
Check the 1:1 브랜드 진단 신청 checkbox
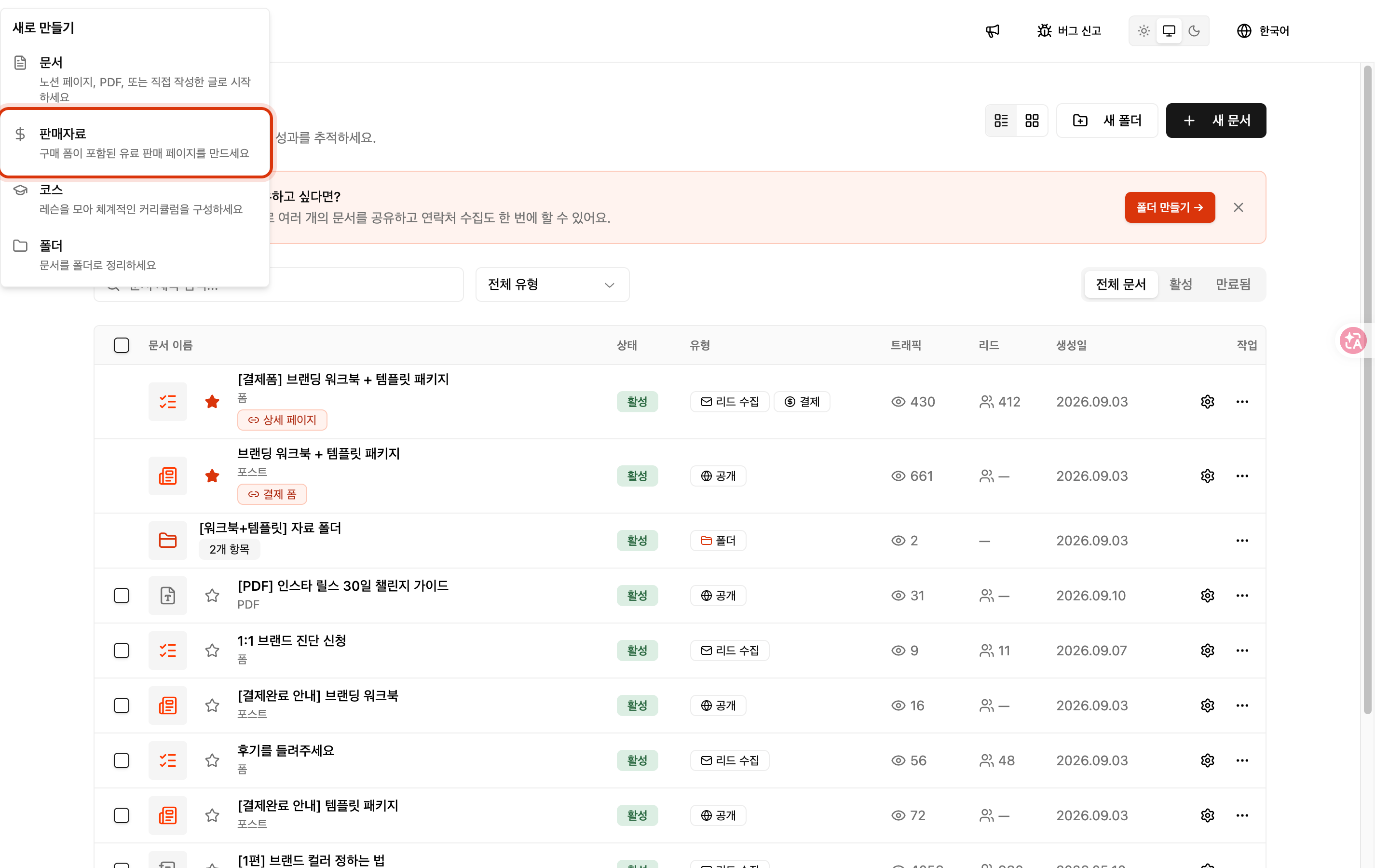[x=121, y=651]
